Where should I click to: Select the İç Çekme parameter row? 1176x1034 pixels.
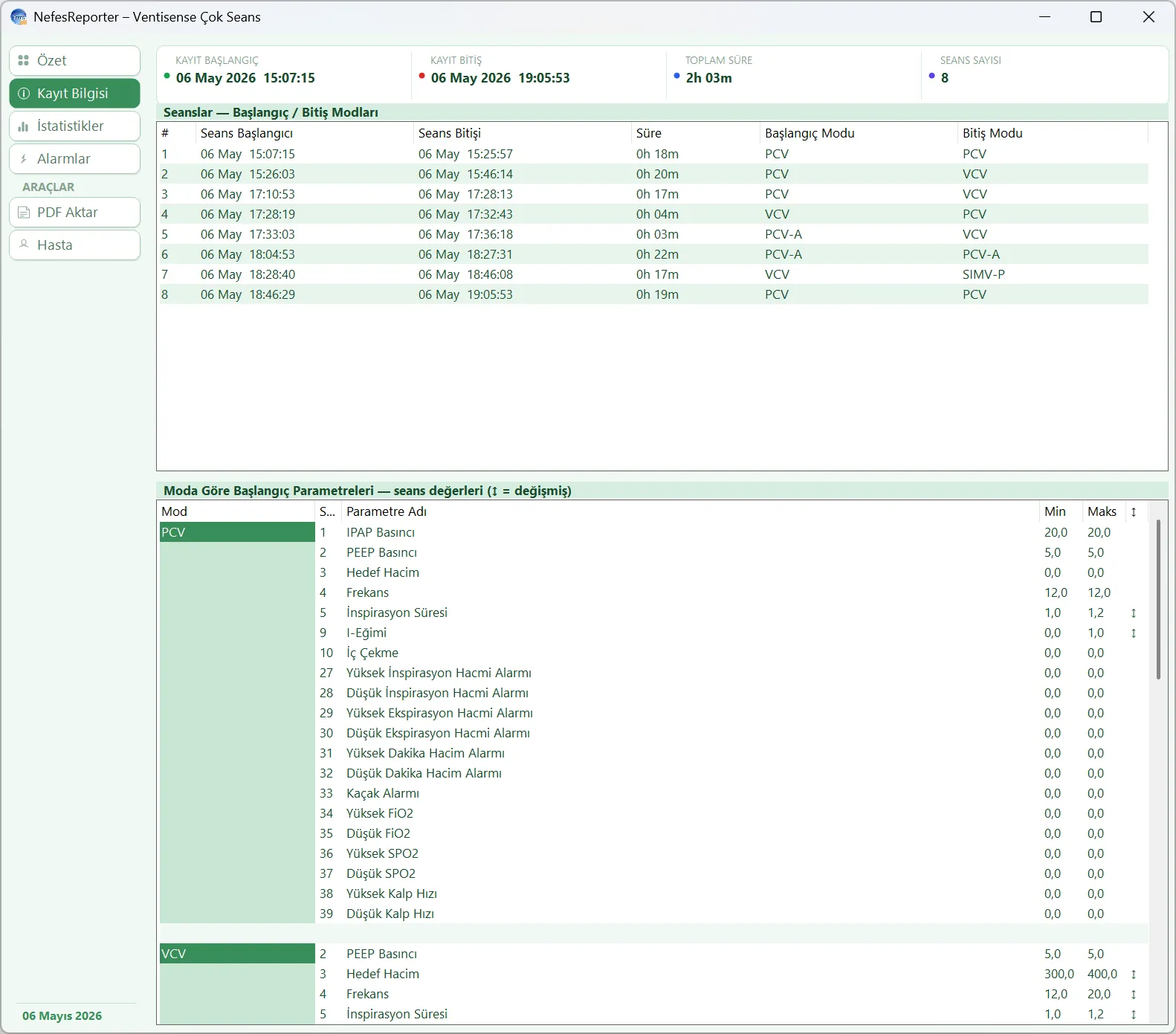tap(731, 653)
